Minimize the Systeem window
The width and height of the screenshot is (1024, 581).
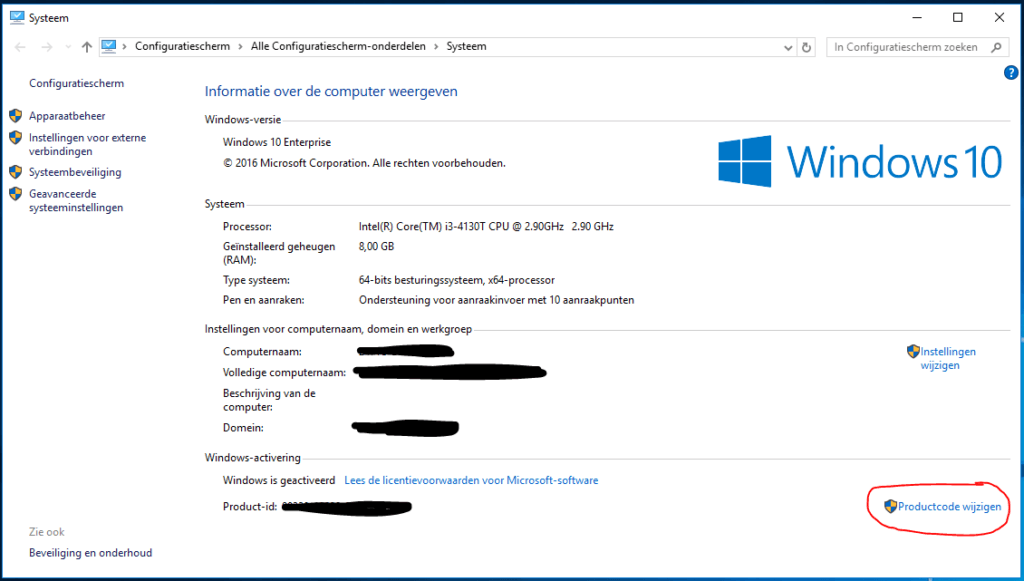pos(917,18)
